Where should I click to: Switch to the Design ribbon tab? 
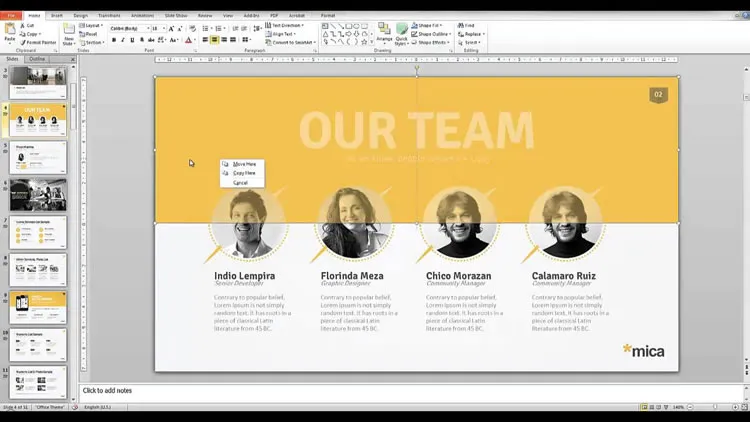click(x=80, y=15)
